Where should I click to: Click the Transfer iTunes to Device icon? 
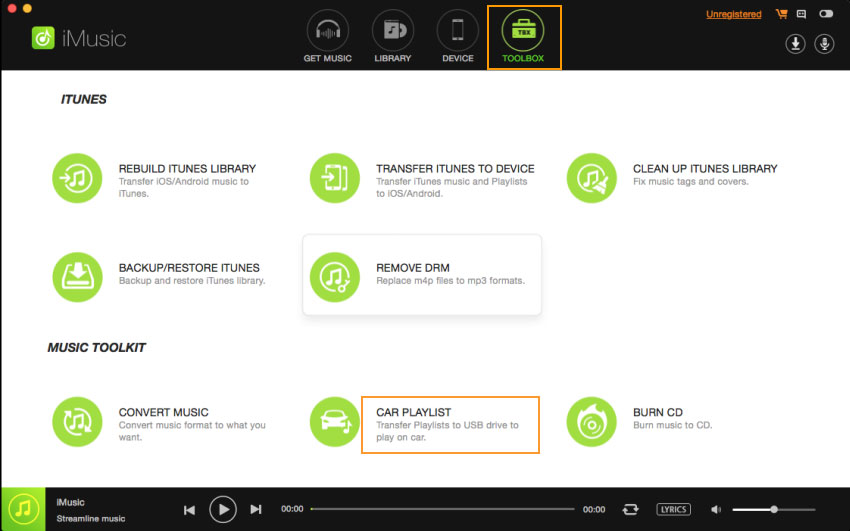click(x=334, y=178)
